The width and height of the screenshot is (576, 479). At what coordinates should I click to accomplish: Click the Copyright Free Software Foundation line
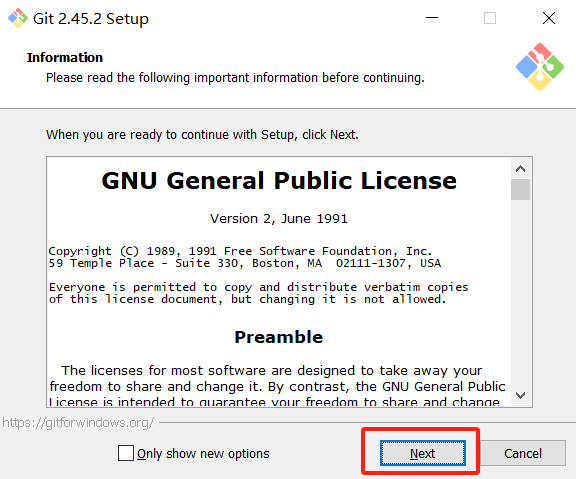point(241,251)
